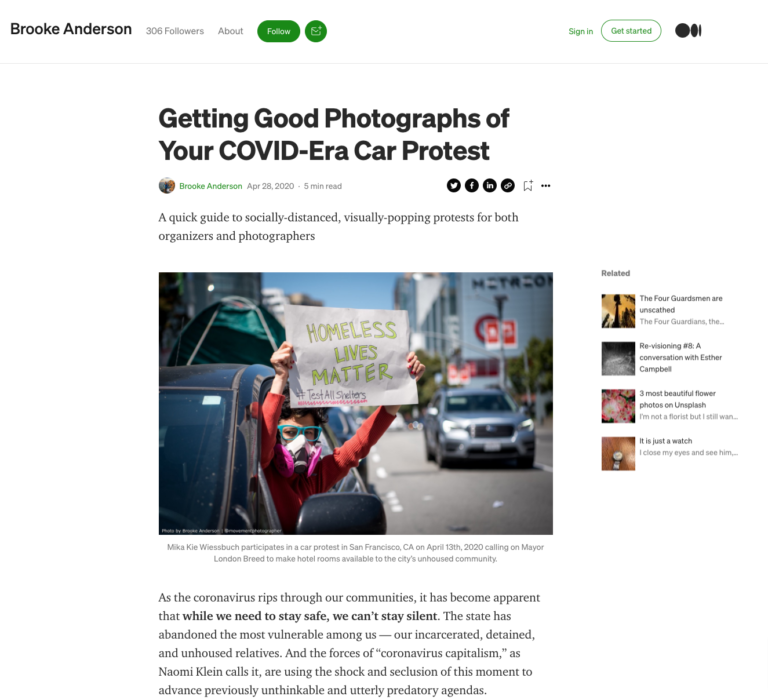This screenshot has width=768, height=700.
Task: Open the Four Guardsmen related story
Action: coord(681,304)
